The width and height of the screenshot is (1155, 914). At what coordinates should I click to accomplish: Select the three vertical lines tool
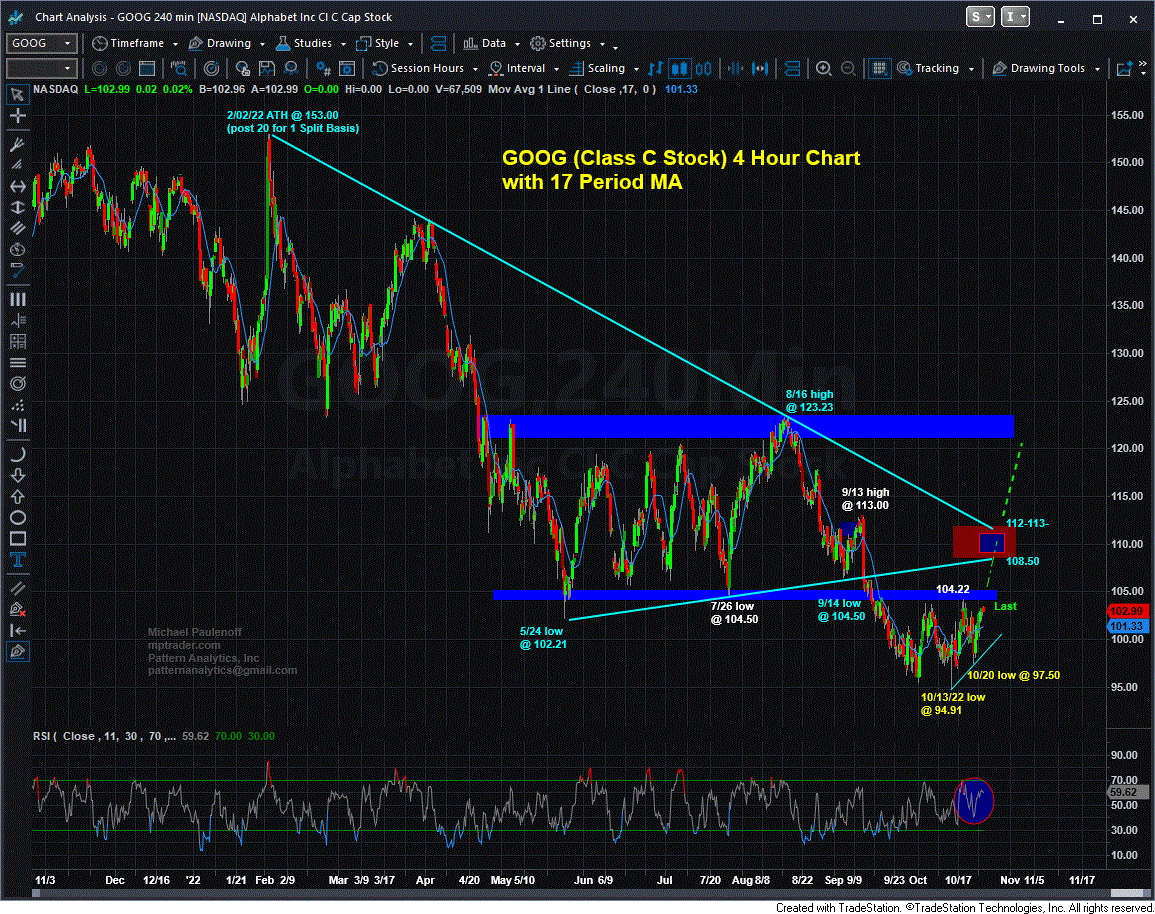tap(18, 299)
